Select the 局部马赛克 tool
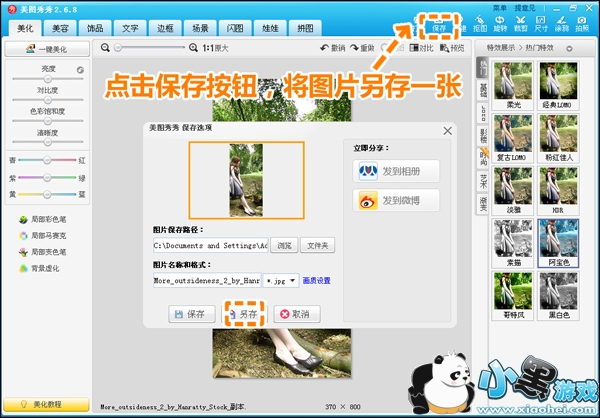 coord(43,236)
